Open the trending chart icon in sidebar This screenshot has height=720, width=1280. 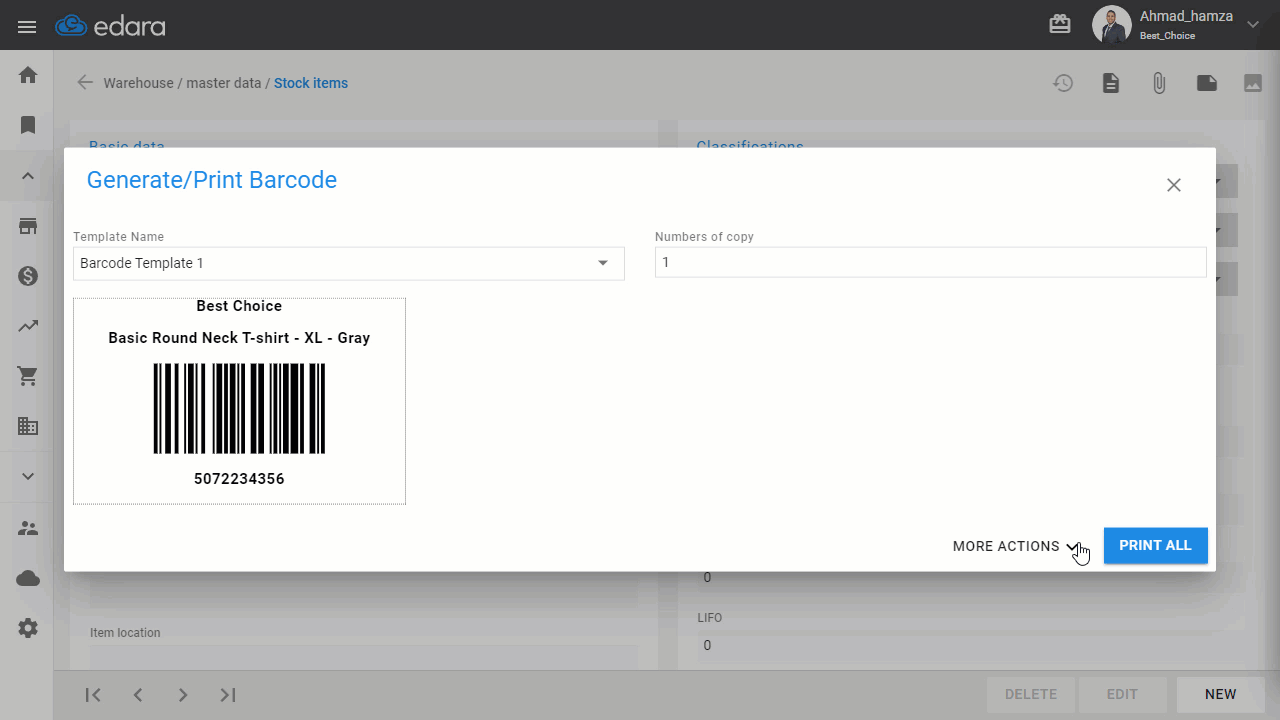pos(28,326)
